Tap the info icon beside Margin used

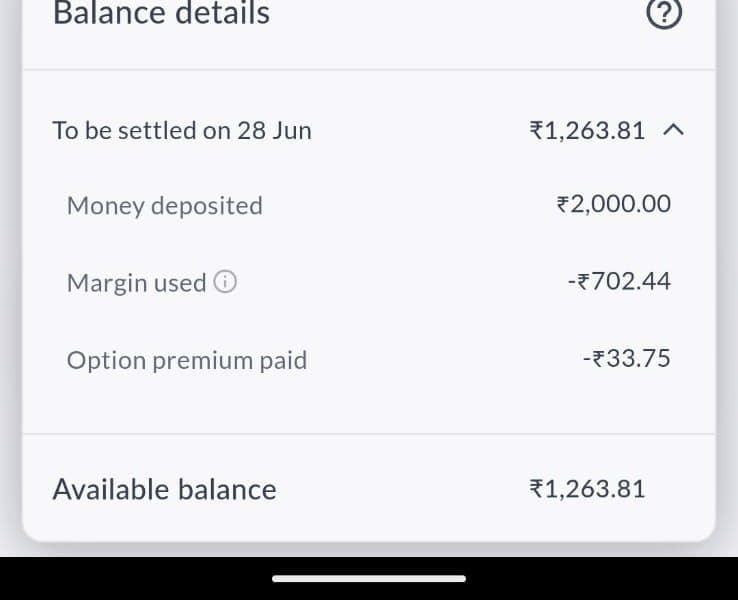point(226,283)
